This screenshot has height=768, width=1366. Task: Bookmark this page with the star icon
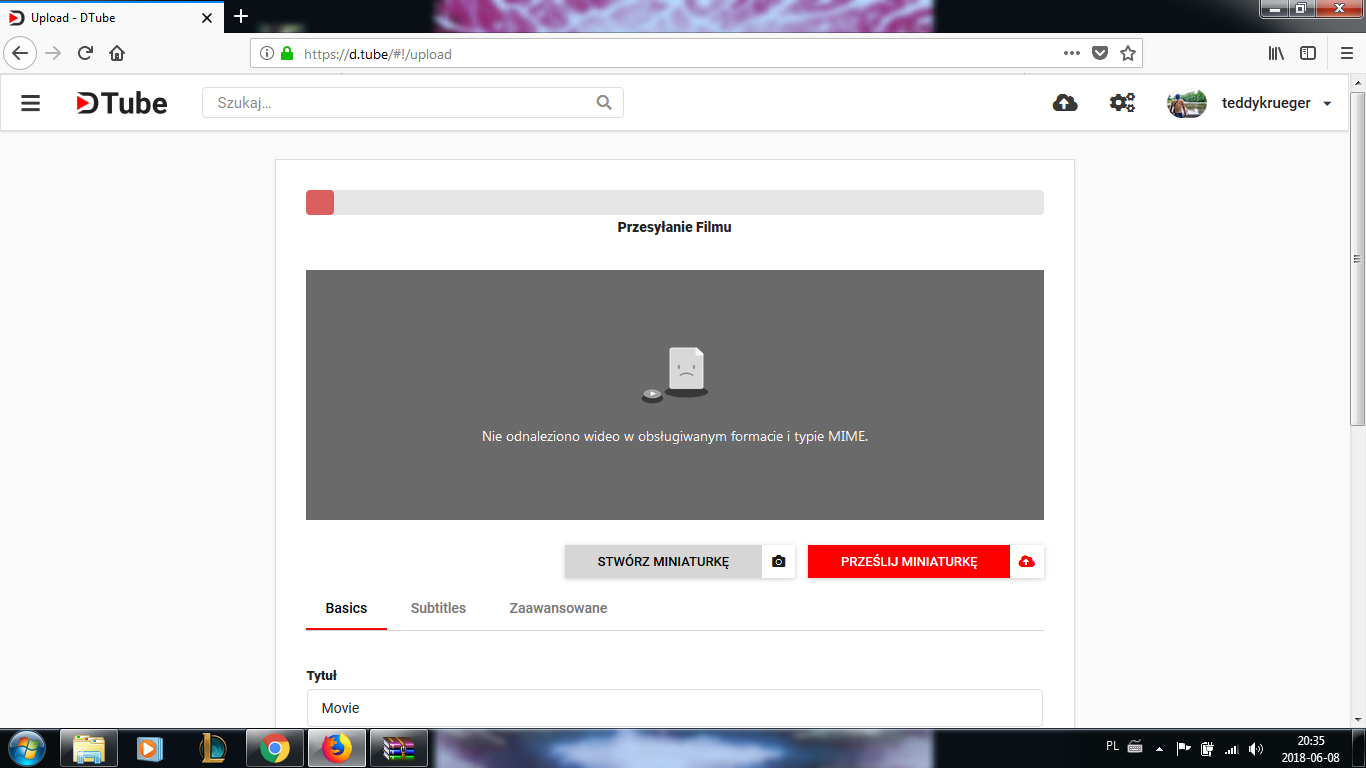click(1128, 54)
